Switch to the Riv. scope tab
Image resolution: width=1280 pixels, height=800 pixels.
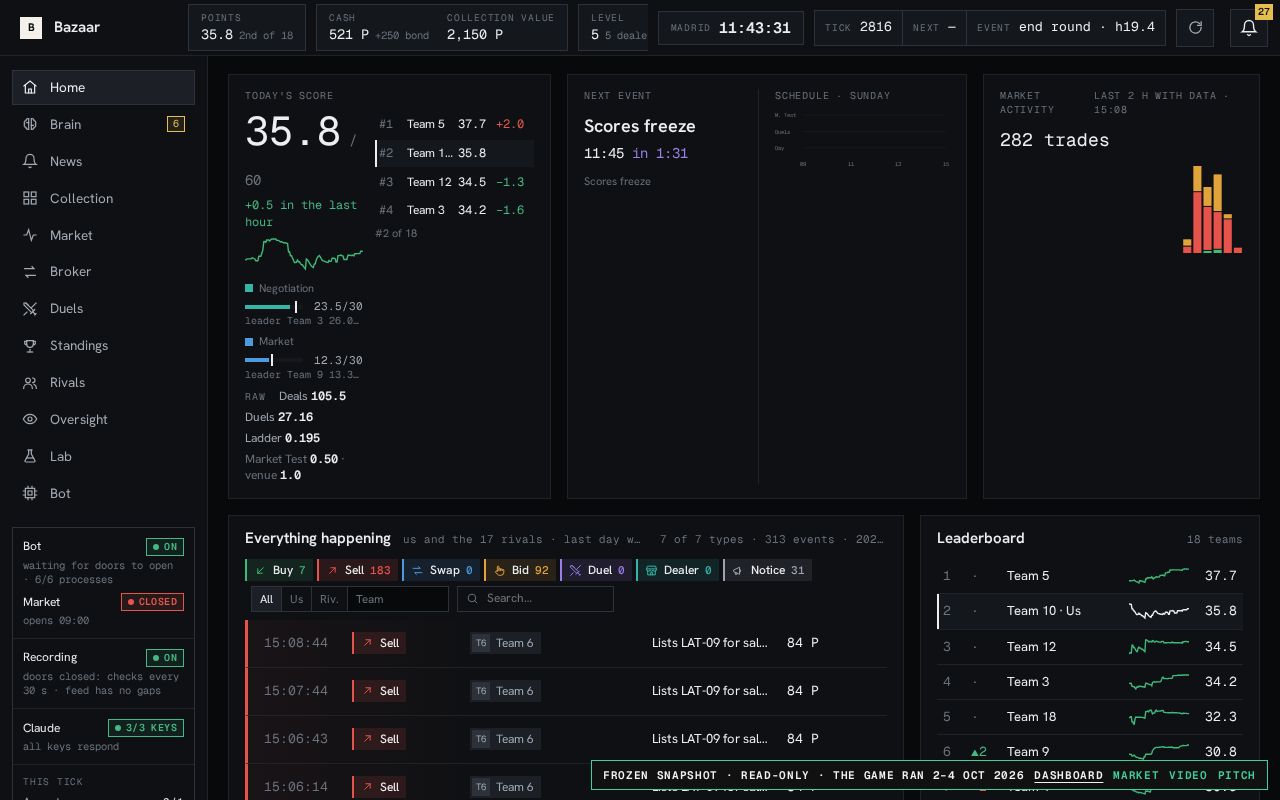pos(329,599)
